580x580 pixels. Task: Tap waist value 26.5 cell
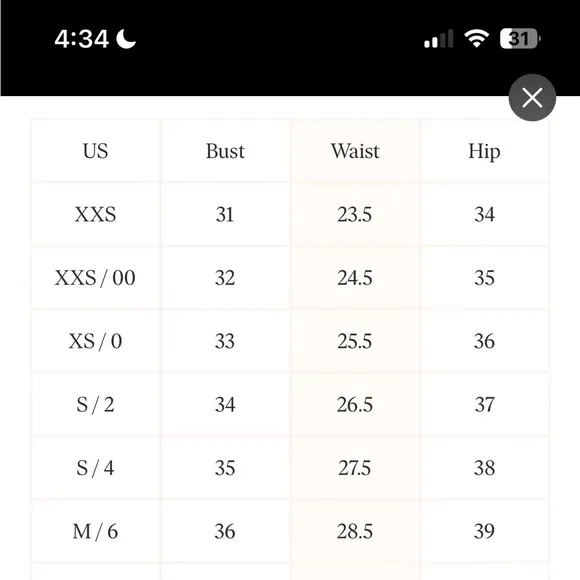(355, 404)
